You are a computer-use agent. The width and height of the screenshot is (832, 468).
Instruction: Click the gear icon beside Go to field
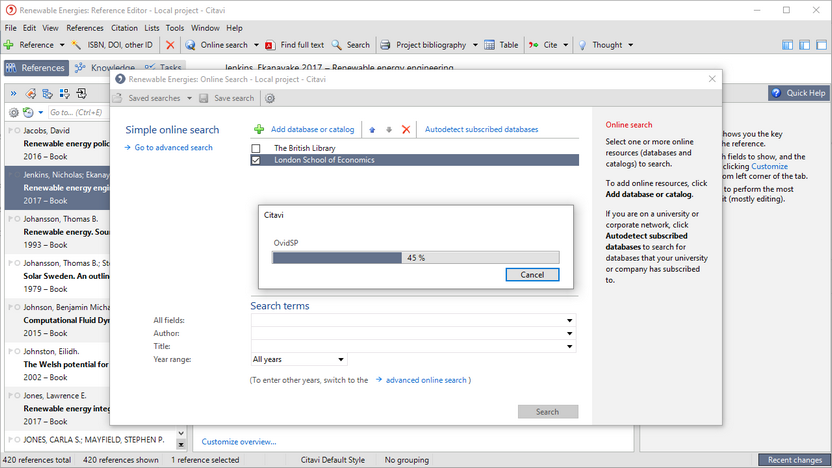pos(14,112)
